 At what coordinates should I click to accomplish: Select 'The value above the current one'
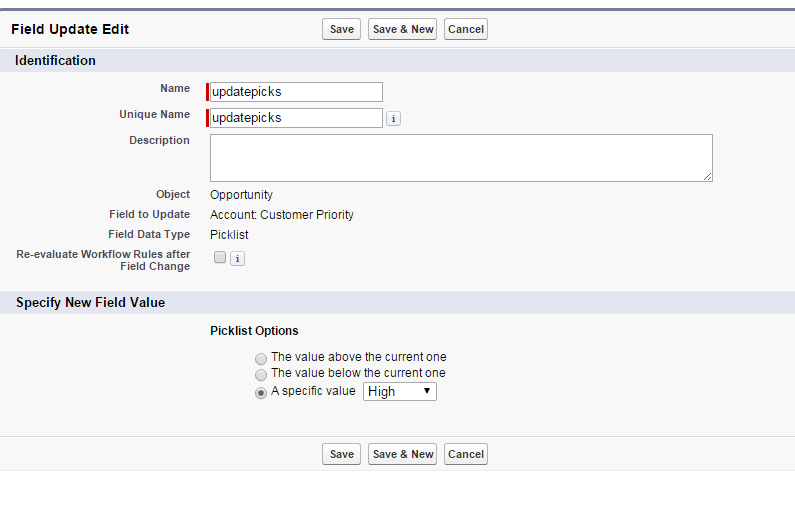(261, 358)
